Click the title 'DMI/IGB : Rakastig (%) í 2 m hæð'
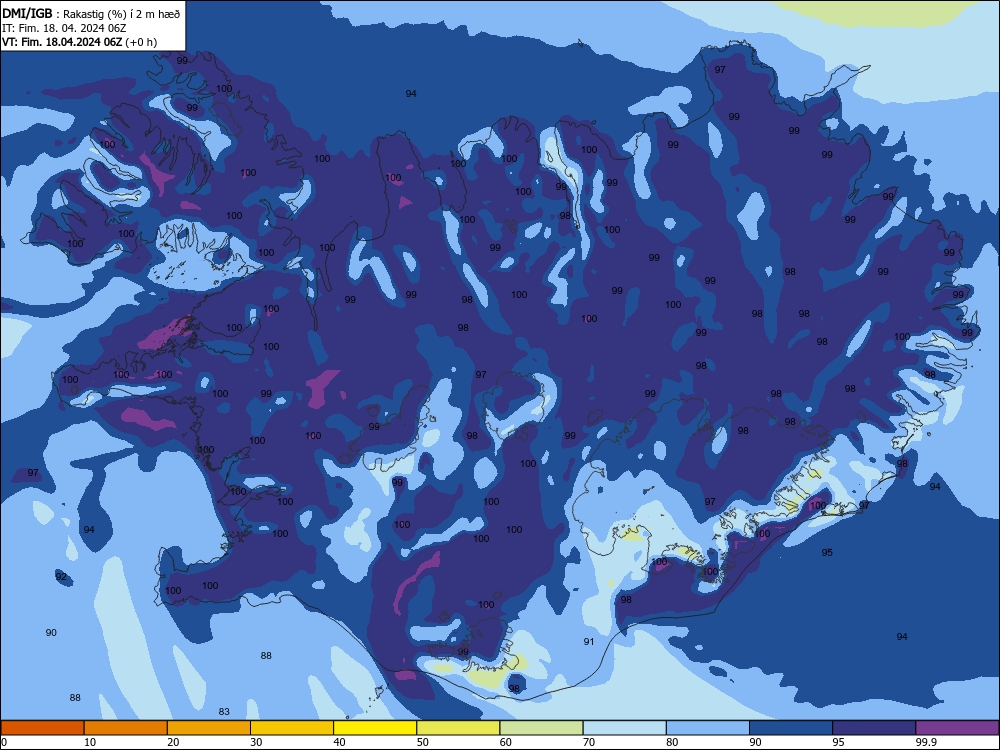 point(91,14)
